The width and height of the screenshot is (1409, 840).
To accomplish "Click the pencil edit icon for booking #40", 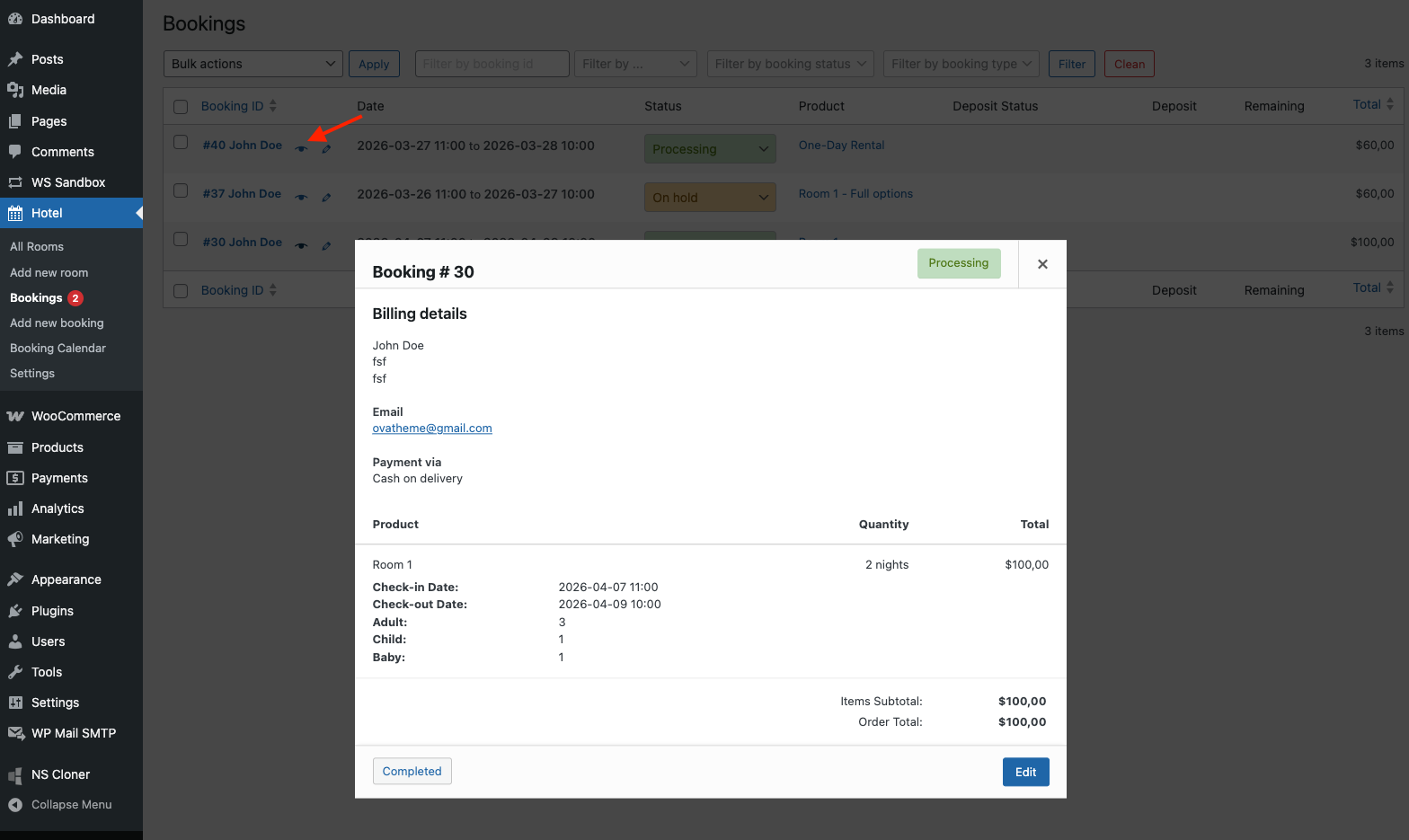I will point(326,149).
